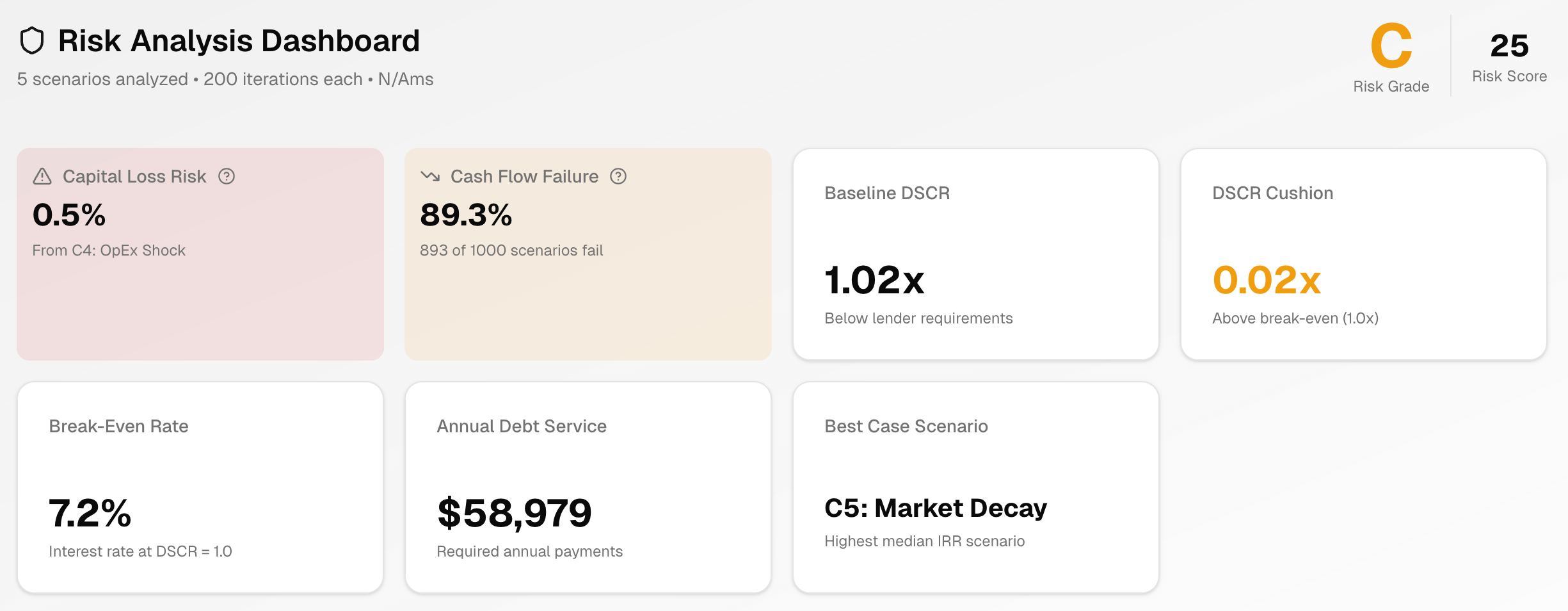Select the Capital Loss Risk card
The height and width of the screenshot is (611, 1568).
[200, 253]
